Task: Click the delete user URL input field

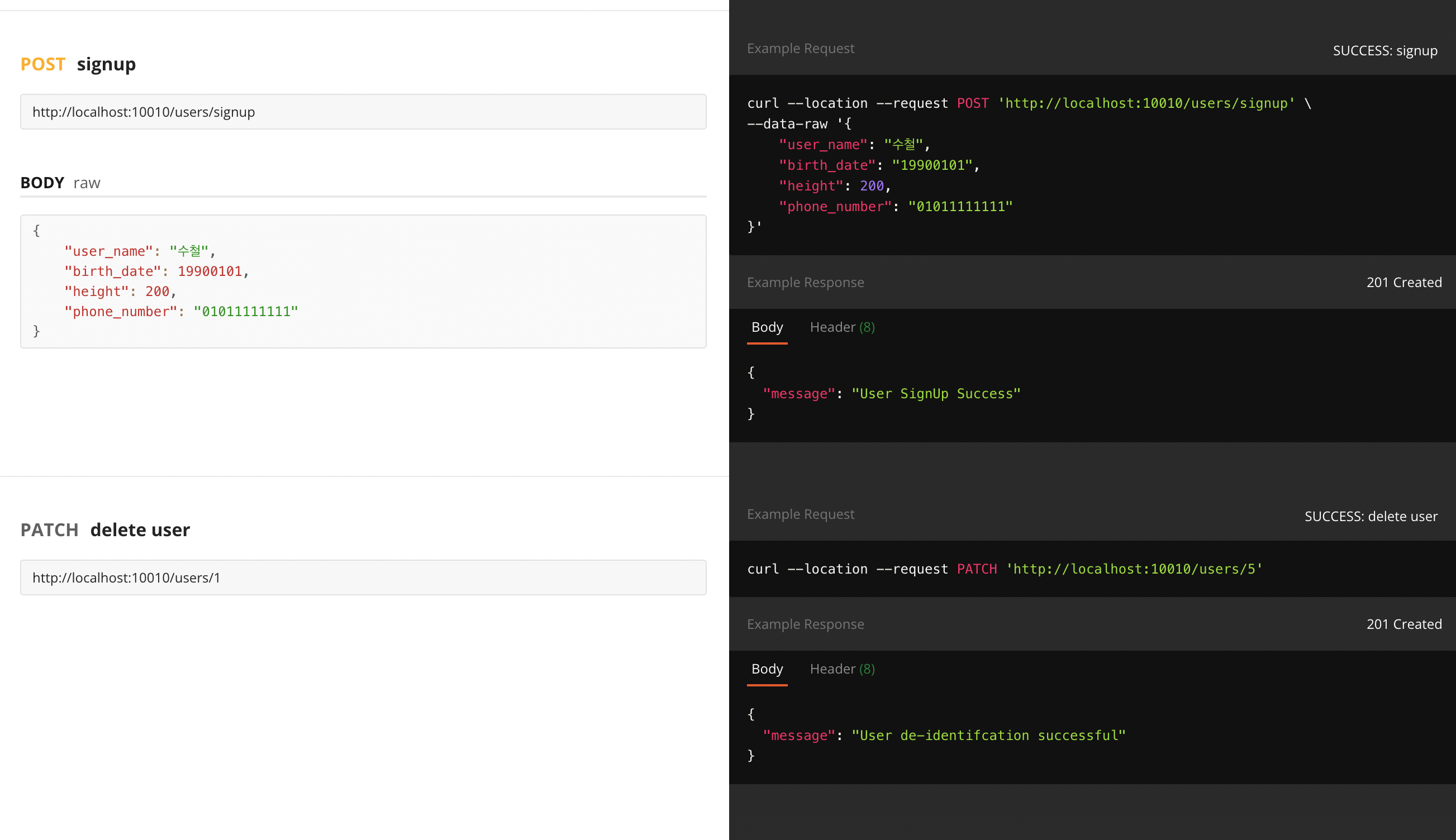Action: (363, 577)
